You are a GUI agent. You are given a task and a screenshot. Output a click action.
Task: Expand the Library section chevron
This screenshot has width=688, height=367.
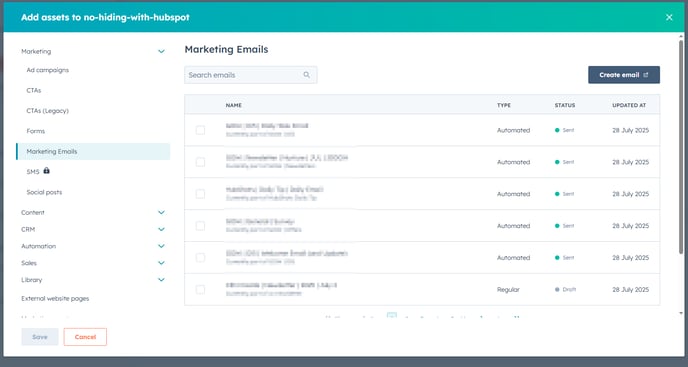coord(161,280)
